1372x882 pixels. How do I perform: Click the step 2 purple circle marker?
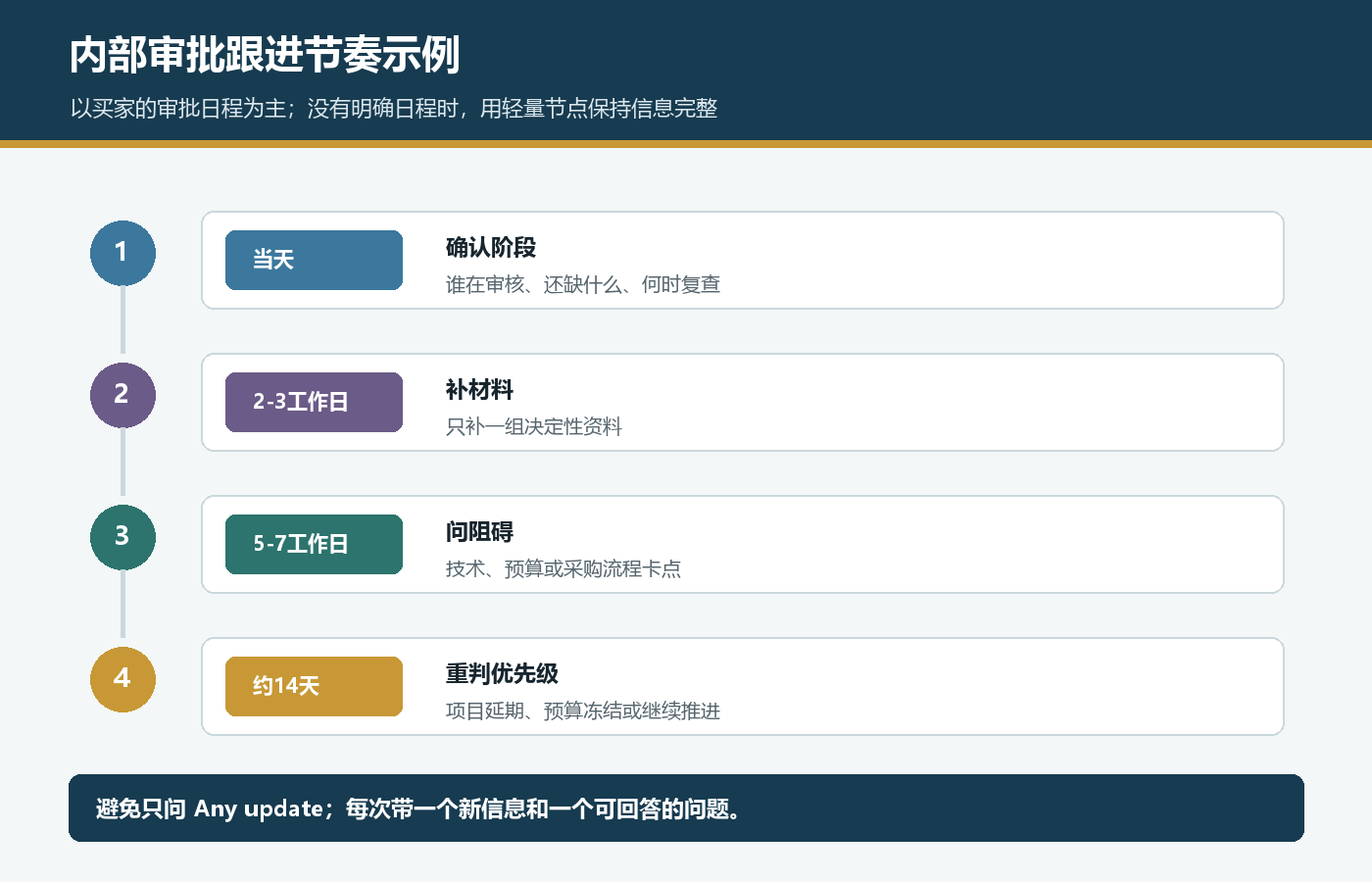tap(122, 395)
